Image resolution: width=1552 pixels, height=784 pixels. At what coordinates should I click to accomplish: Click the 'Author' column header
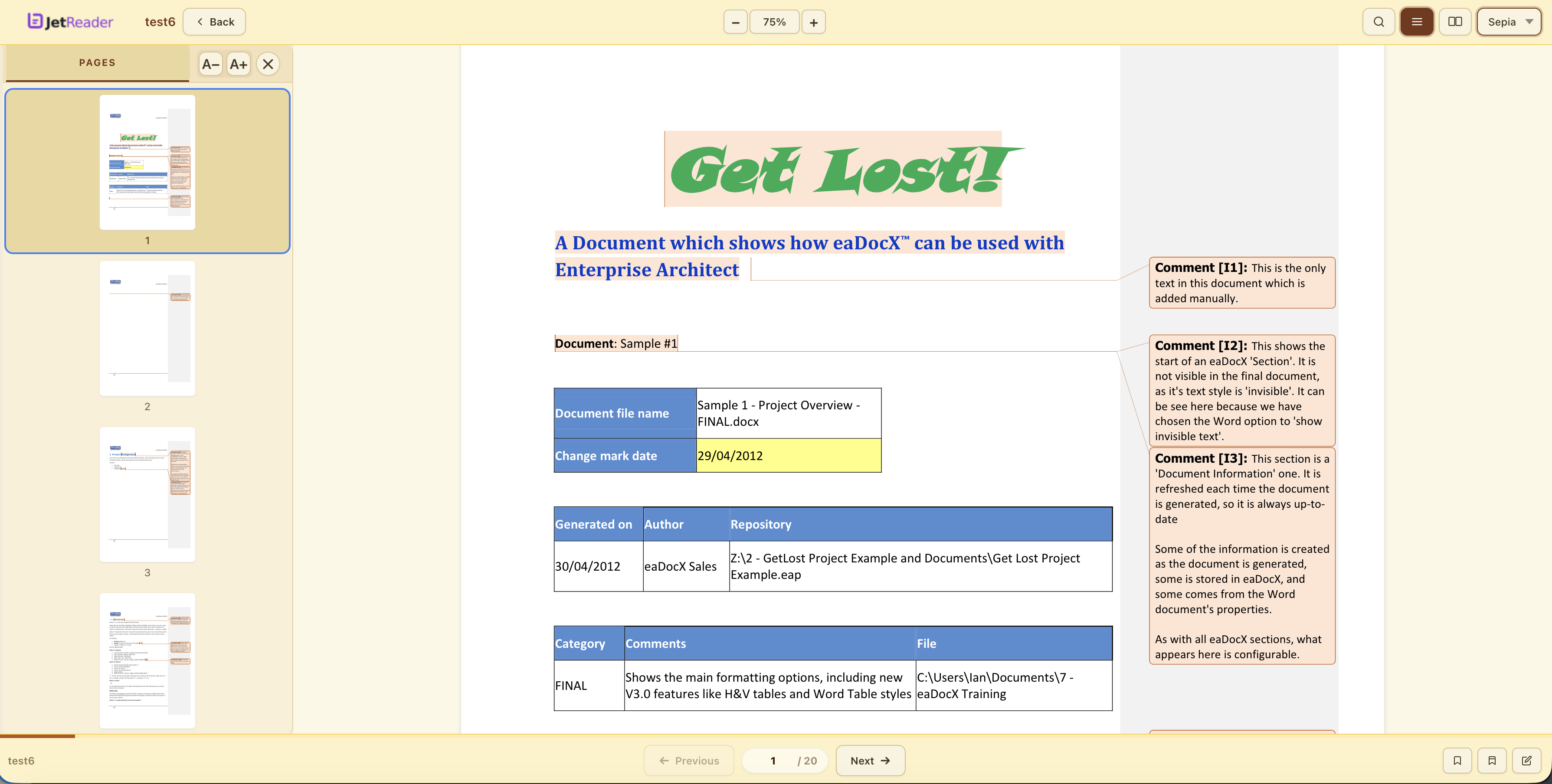tap(686, 524)
